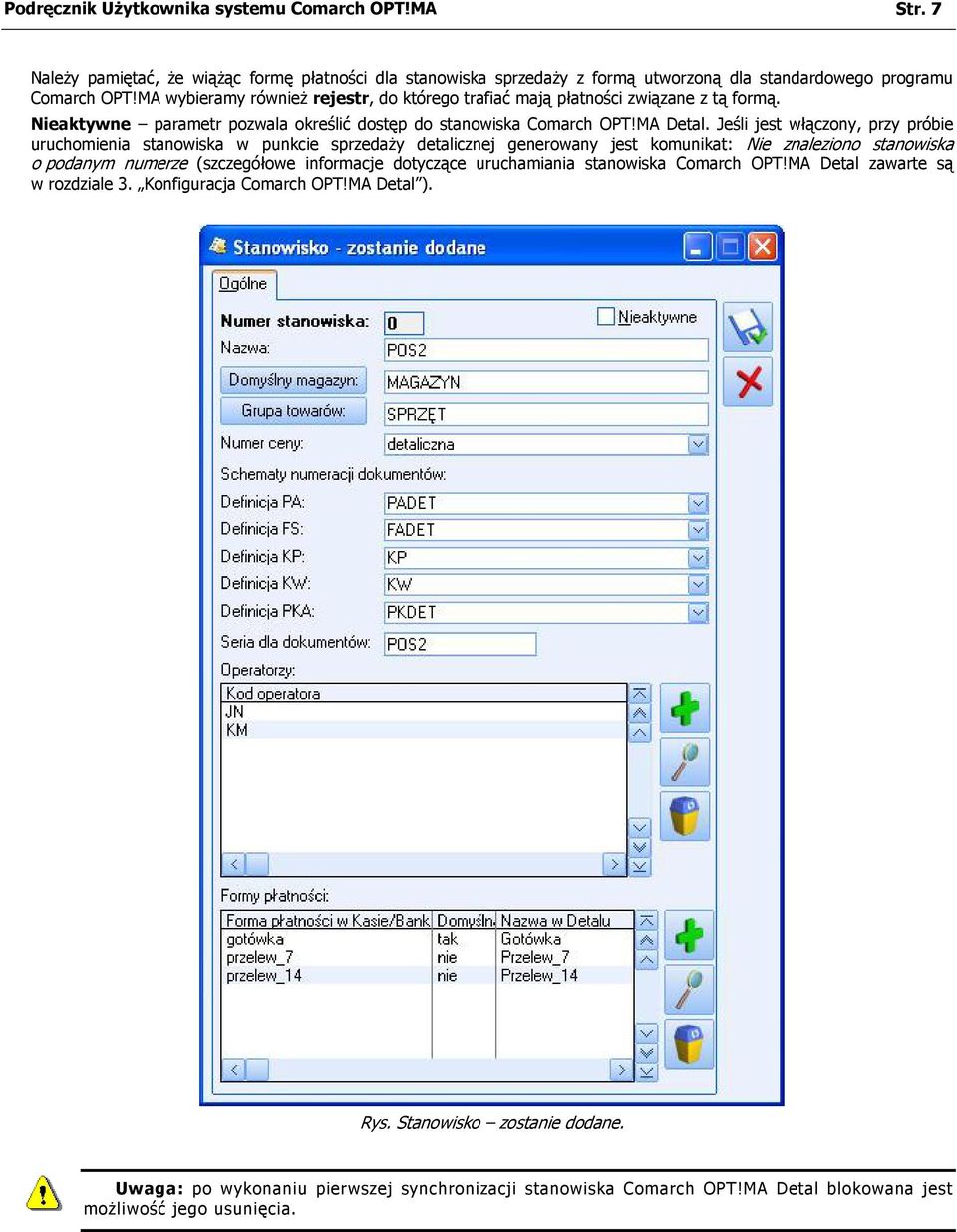This screenshot has width=957, height=1232.
Task: Open the Definicja PKA dropdown
Action: point(698,612)
